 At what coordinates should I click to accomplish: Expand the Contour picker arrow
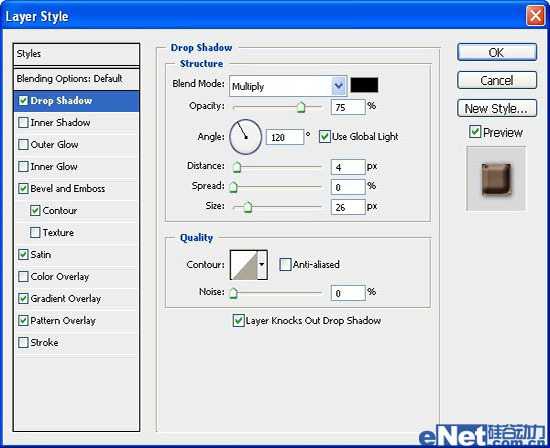point(262,265)
